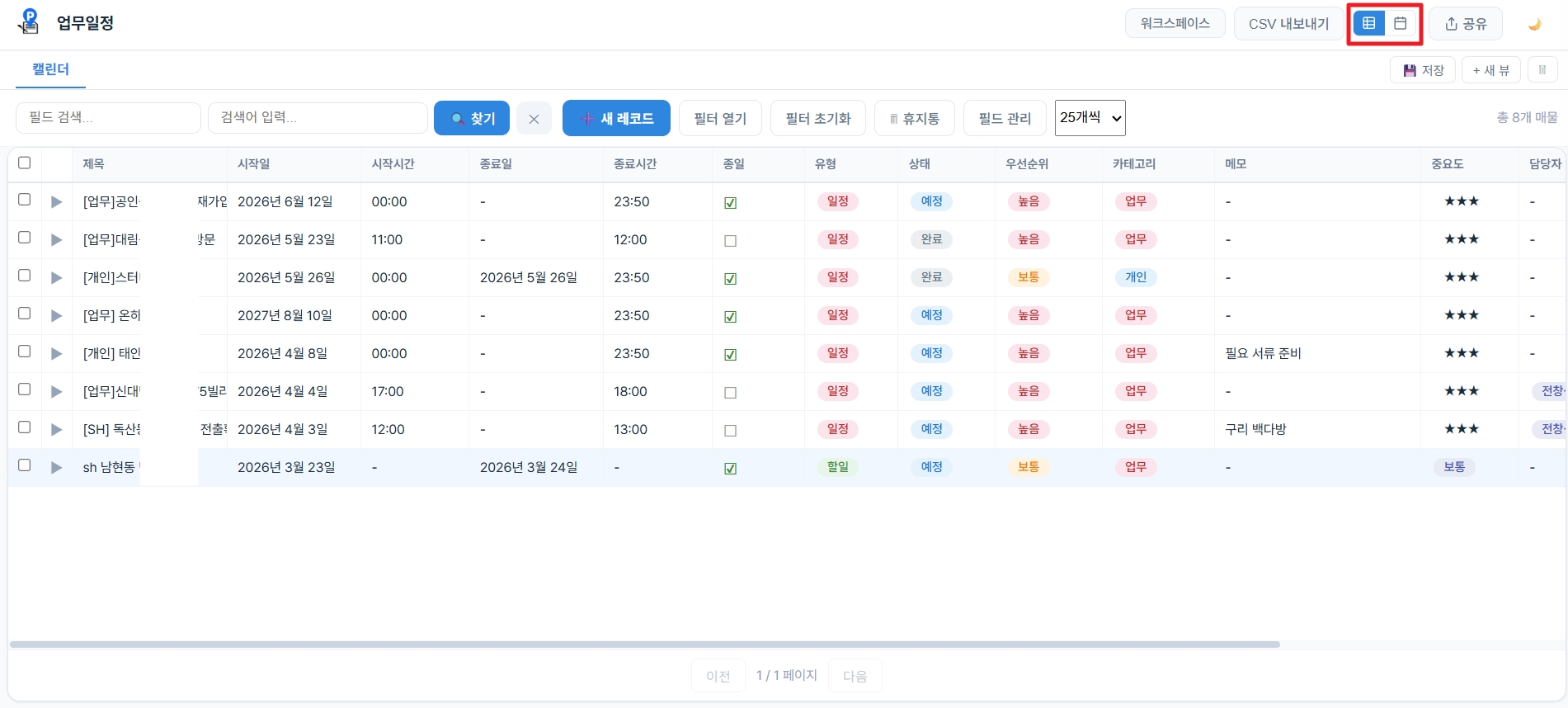Select the row starting 2026년 6월 12일
This screenshot has height=708, width=1568.
25,200
